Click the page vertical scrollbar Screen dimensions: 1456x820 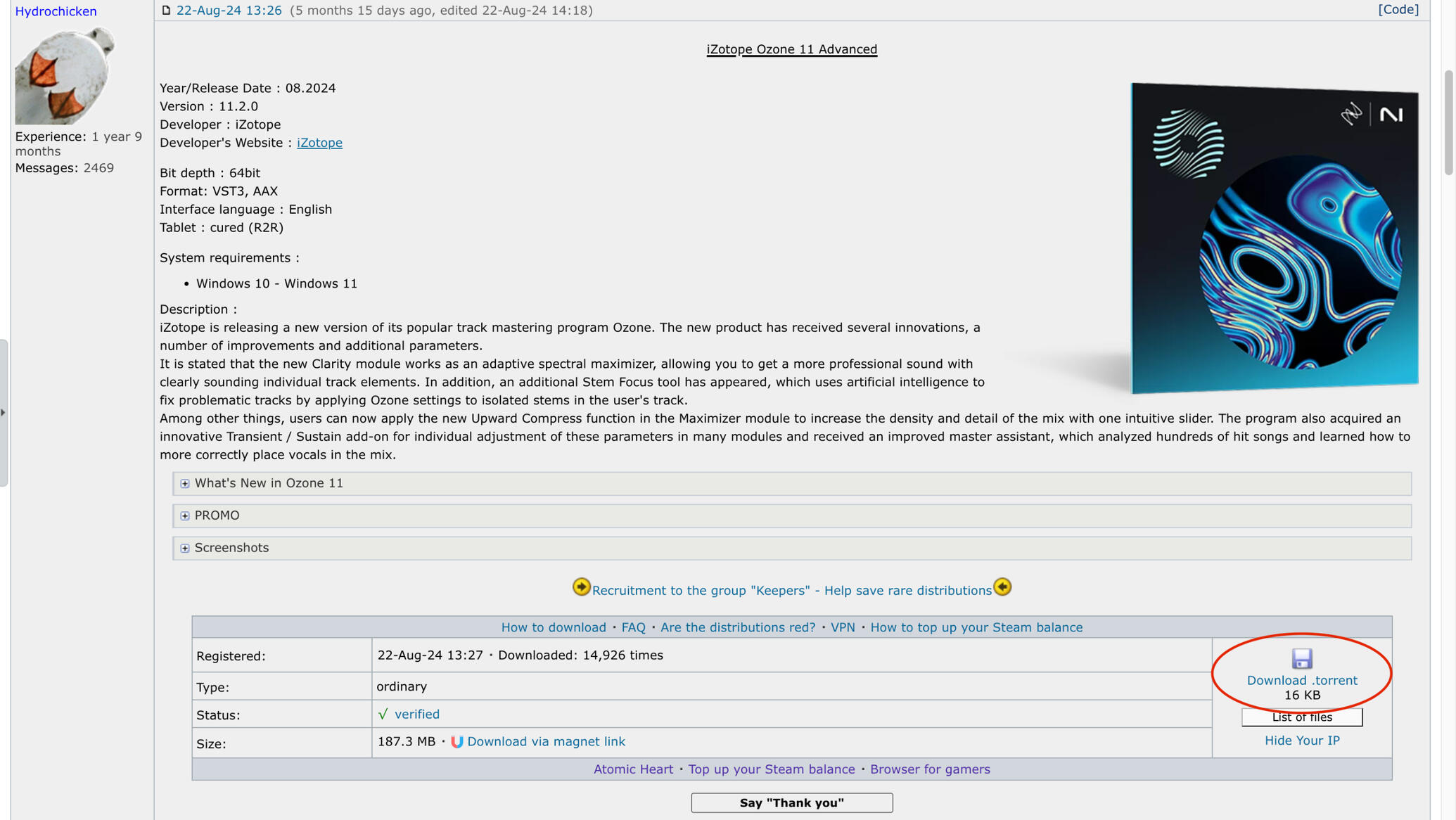click(1448, 122)
